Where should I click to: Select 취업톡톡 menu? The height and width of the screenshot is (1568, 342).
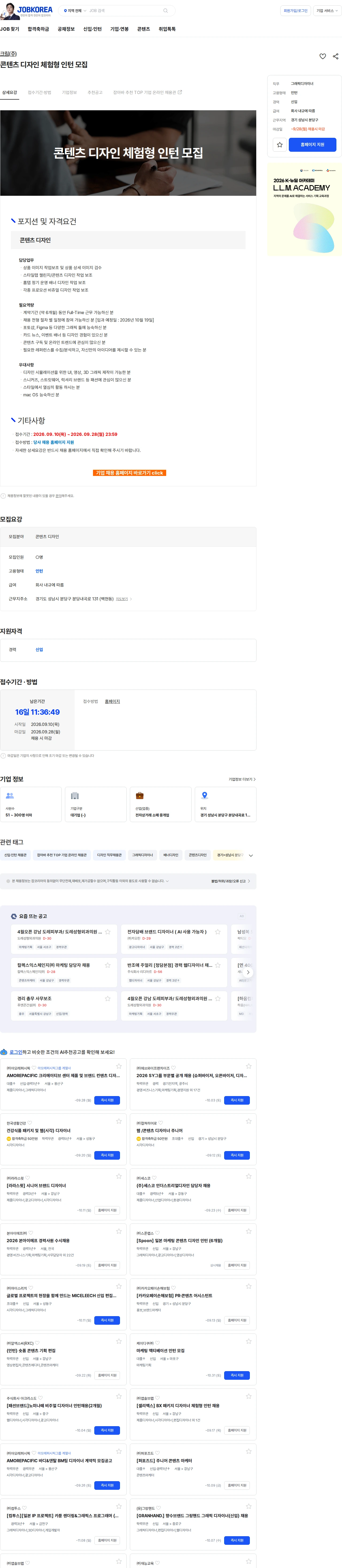coord(167,29)
